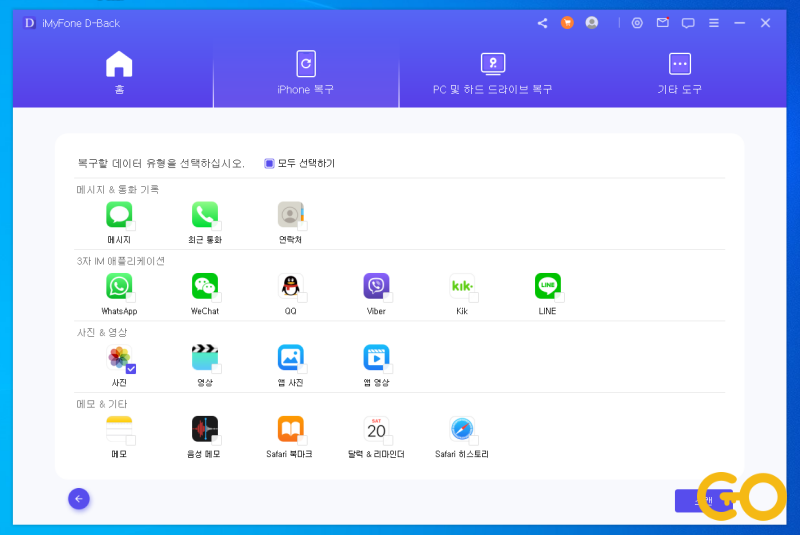Image resolution: width=800 pixels, height=535 pixels.
Task: Switch to iPhone 복구 tab
Action: pyautogui.click(x=306, y=75)
